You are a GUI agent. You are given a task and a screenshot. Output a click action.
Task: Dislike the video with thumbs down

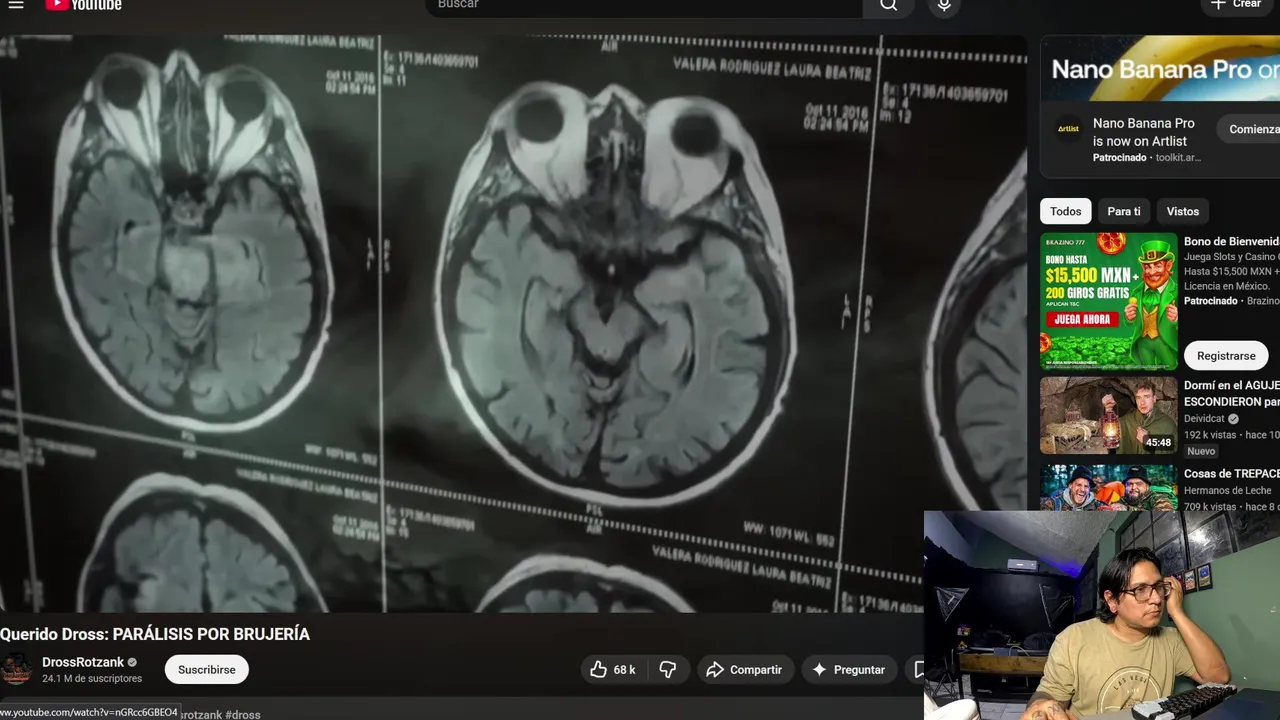click(x=668, y=670)
